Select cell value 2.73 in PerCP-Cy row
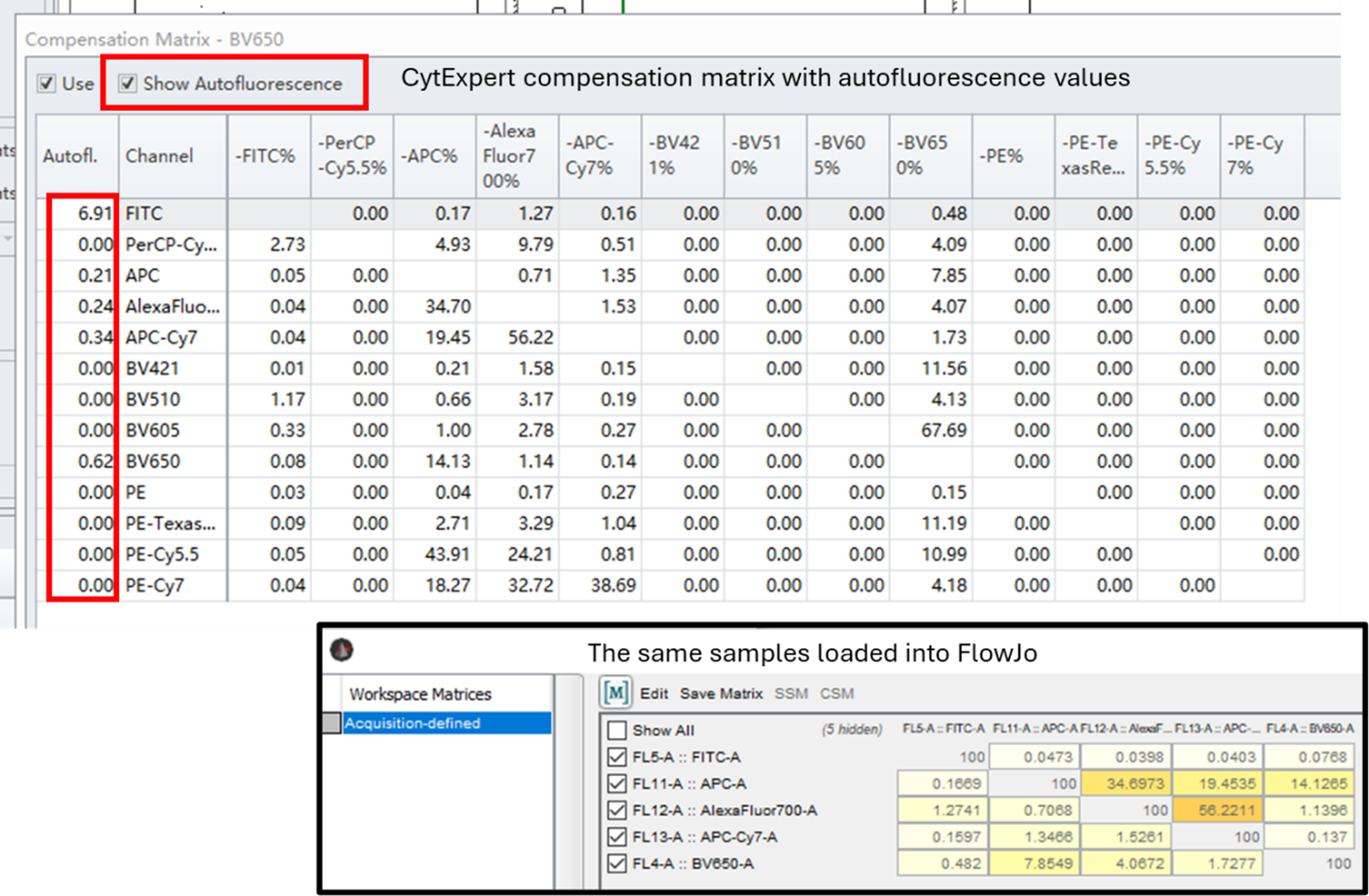This screenshot has width=1369, height=896. click(287, 245)
